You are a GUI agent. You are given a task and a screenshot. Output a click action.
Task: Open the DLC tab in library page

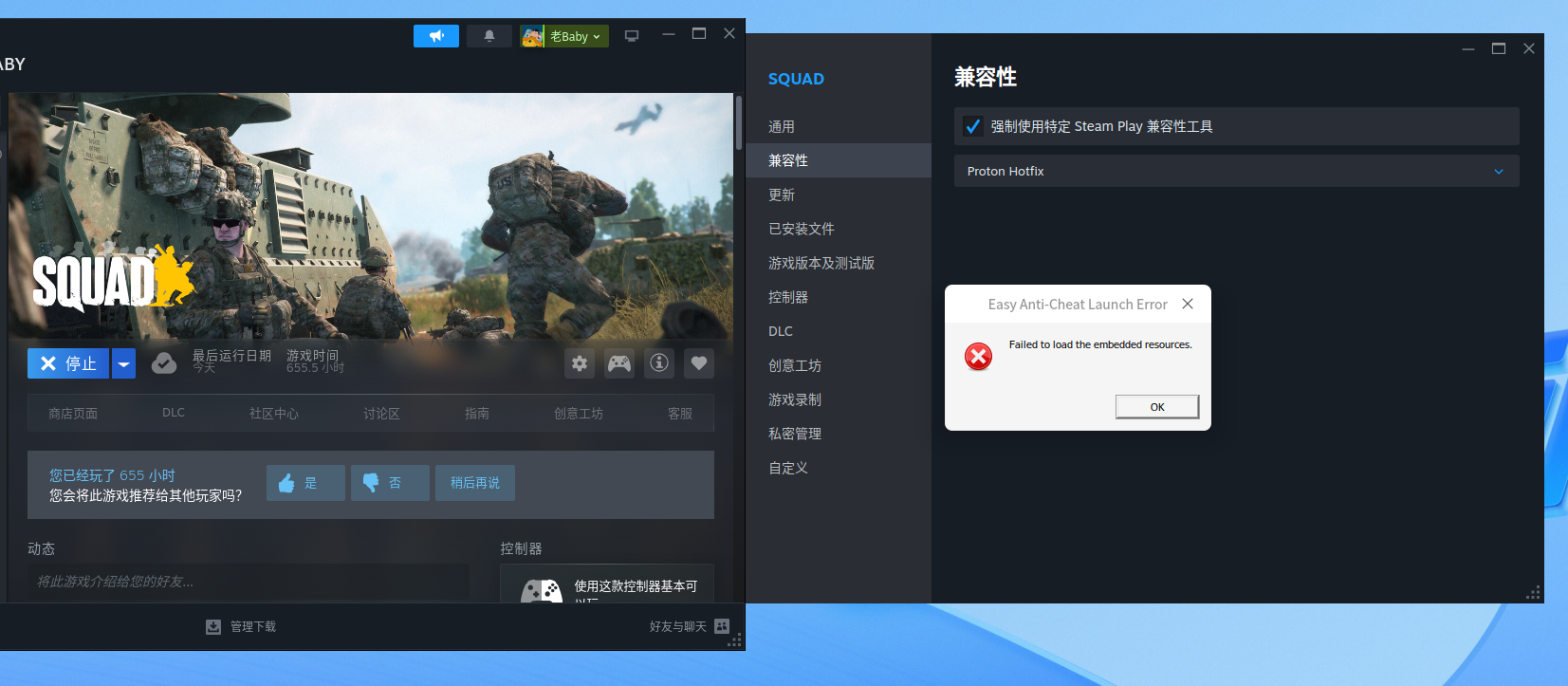click(x=174, y=413)
